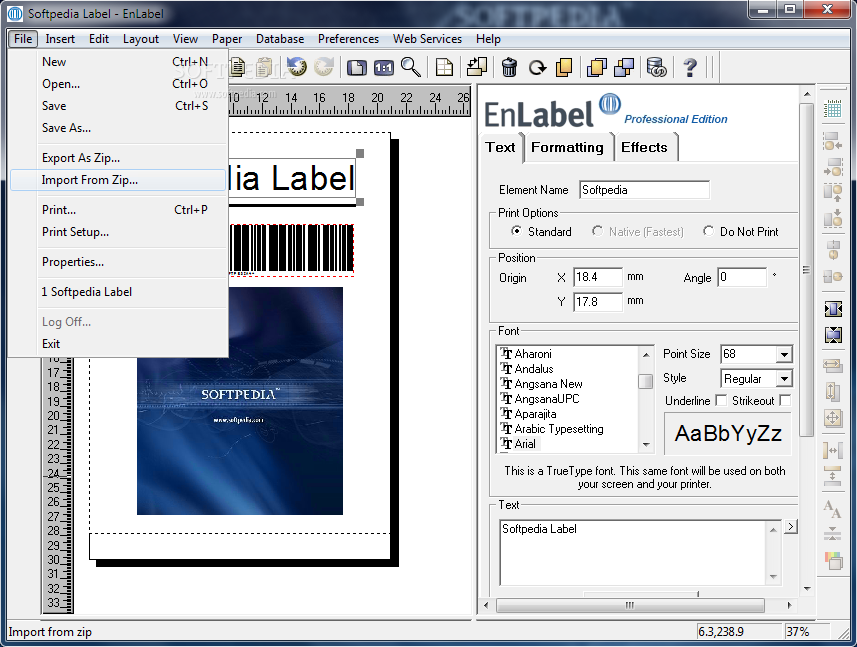This screenshot has width=857, height=647.
Task: Open the Database menu
Action: pos(280,39)
